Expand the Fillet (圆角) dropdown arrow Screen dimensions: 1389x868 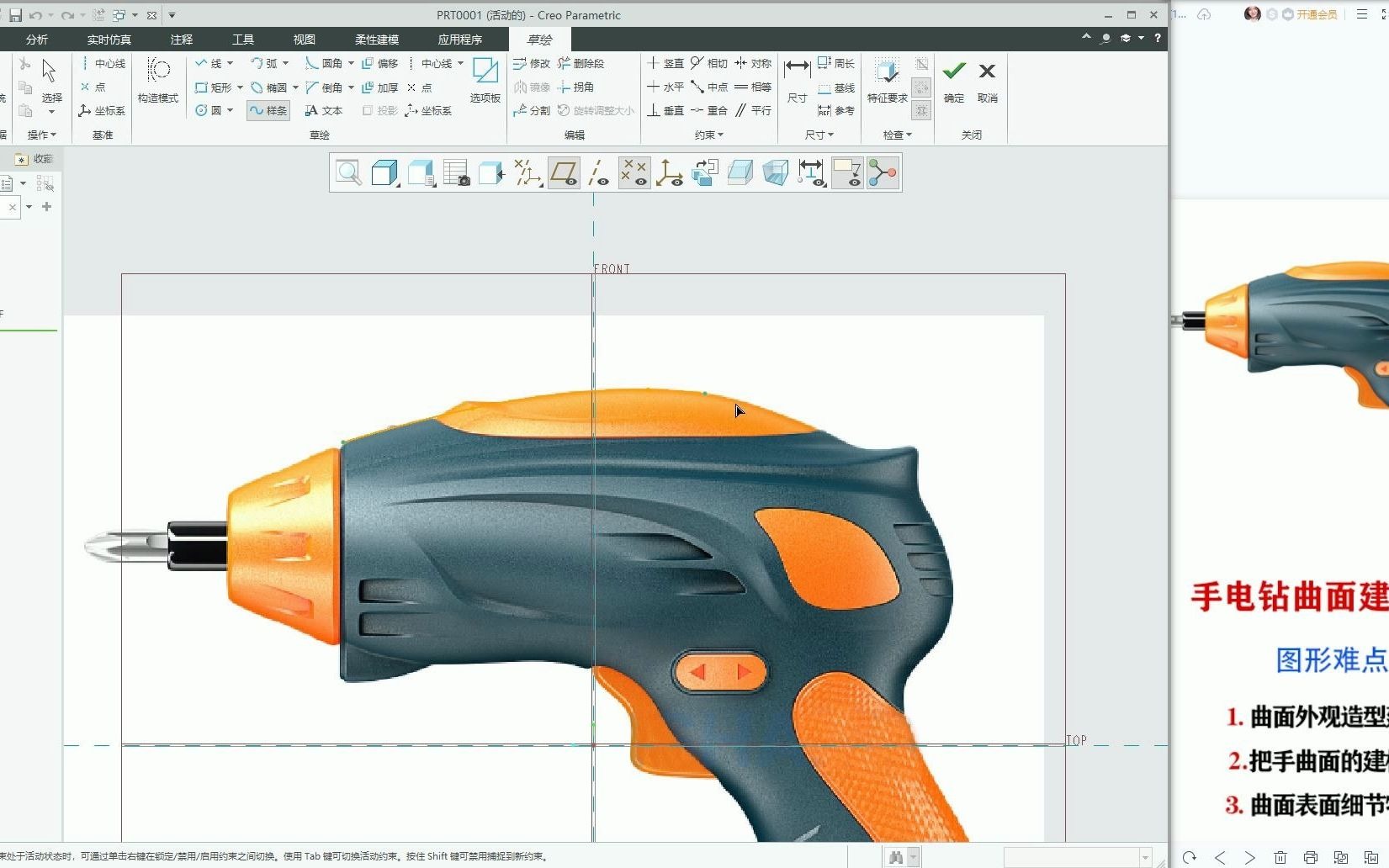click(351, 63)
